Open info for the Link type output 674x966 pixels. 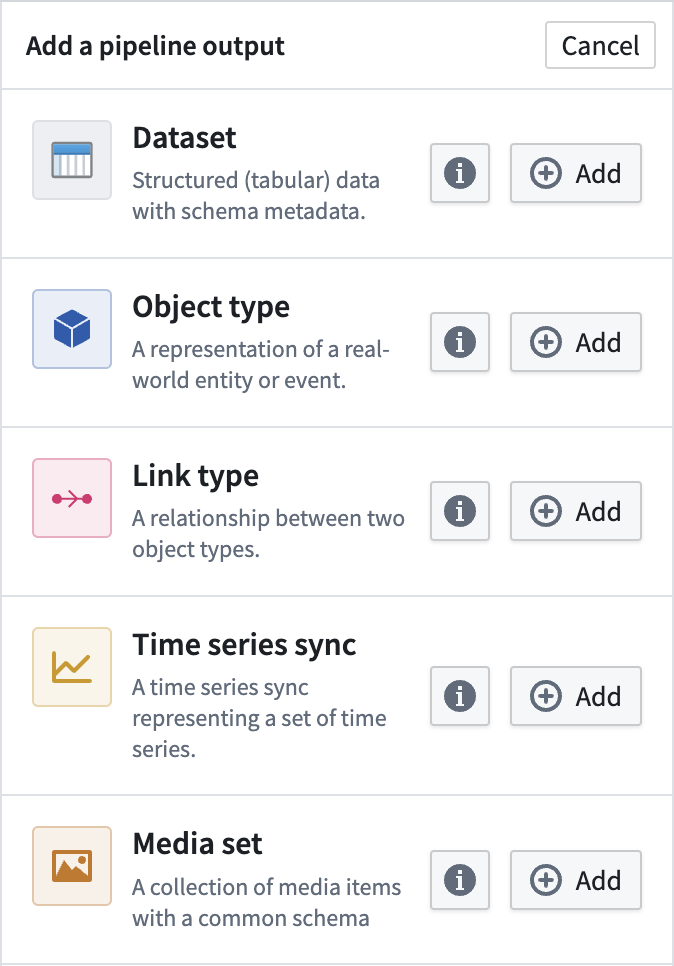tap(459, 511)
